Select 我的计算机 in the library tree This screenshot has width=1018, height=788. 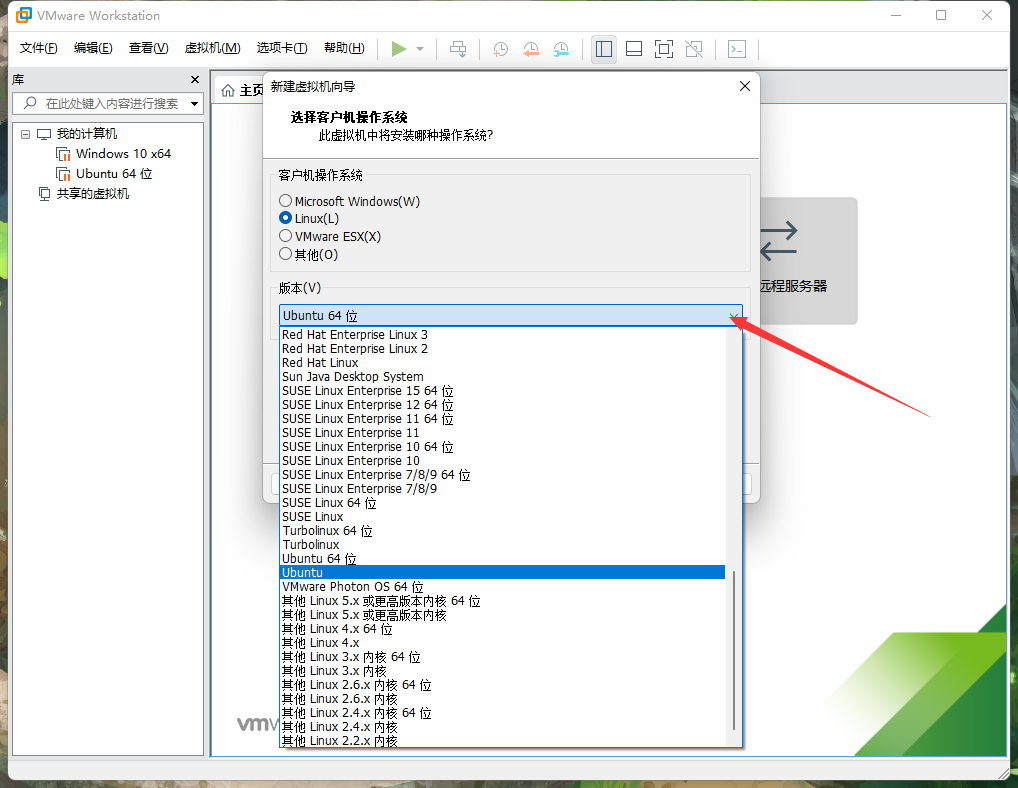tap(86, 134)
